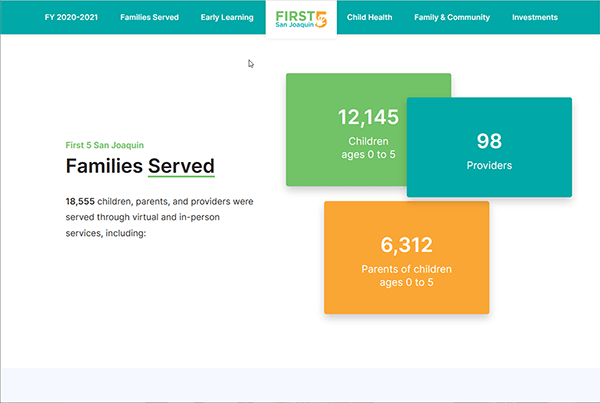The height and width of the screenshot is (403, 600).
Task: Open the FY 2020-2021 nav item
Action: coord(71,17)
